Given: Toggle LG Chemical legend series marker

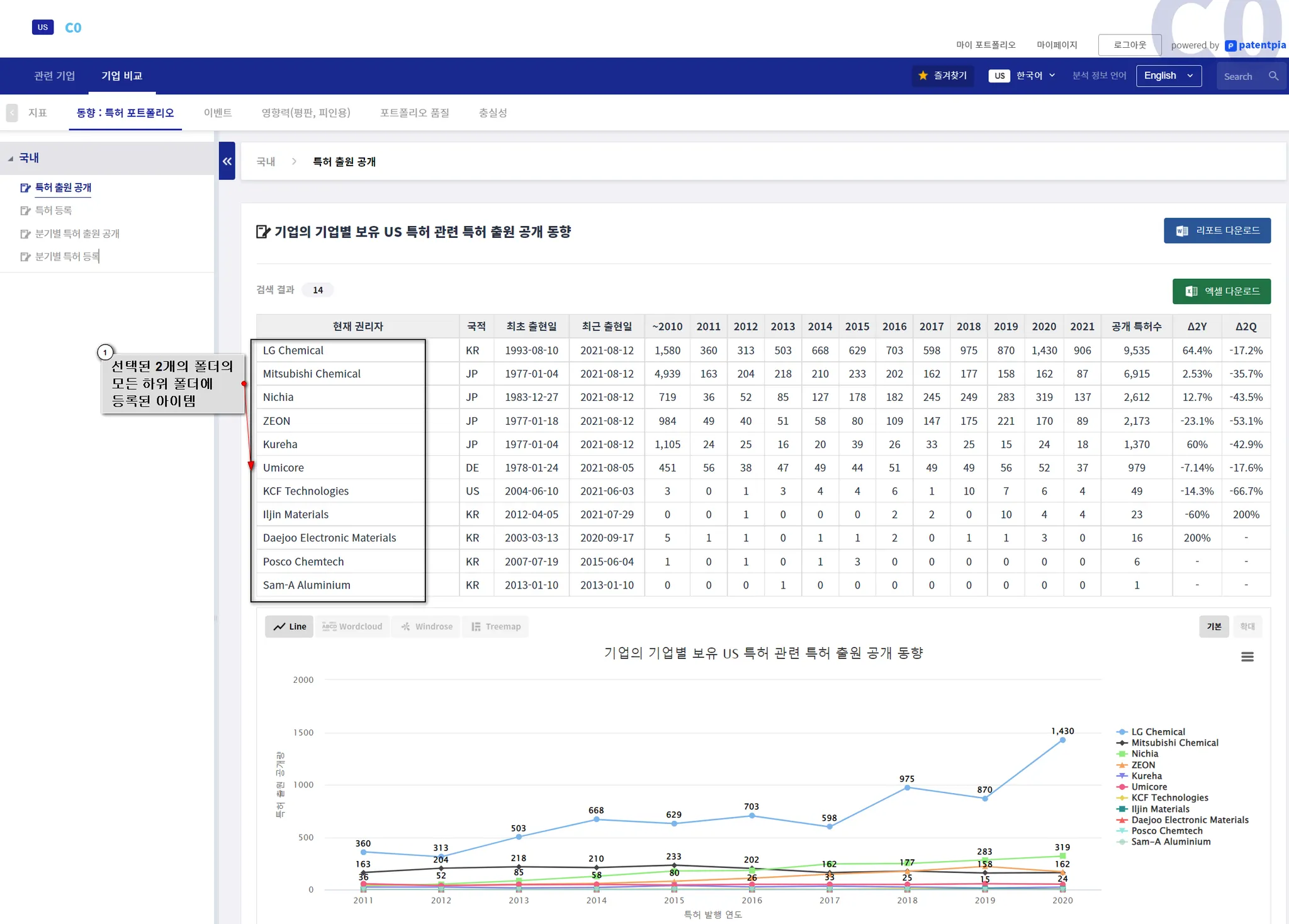Looking at the screenshot, I should coord(1122,732).
